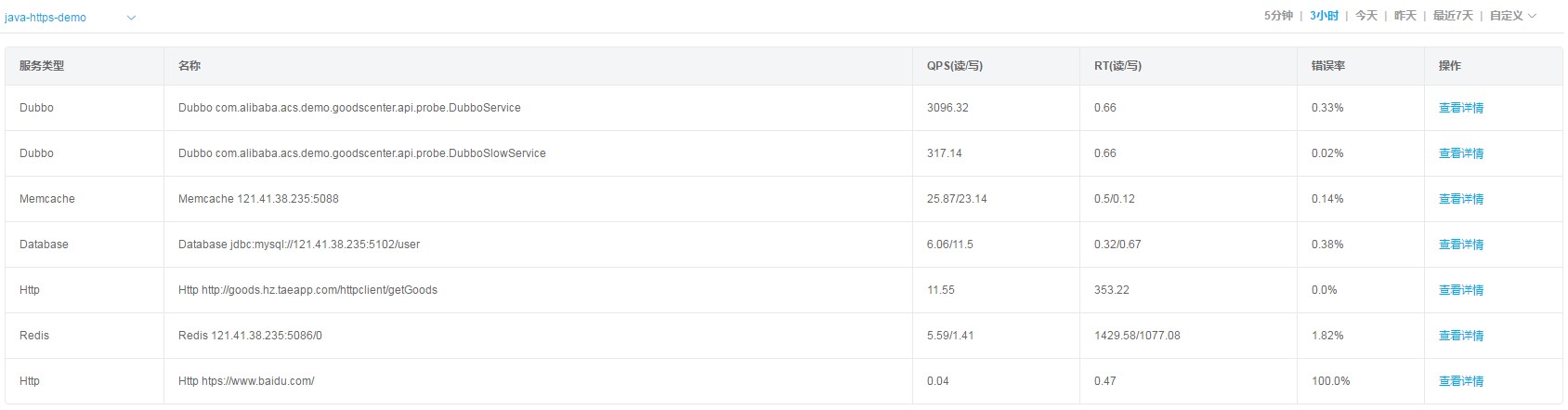1568x410 pixels.
Task: Click the QPS(读/写) column header
Action: (955, 66)
